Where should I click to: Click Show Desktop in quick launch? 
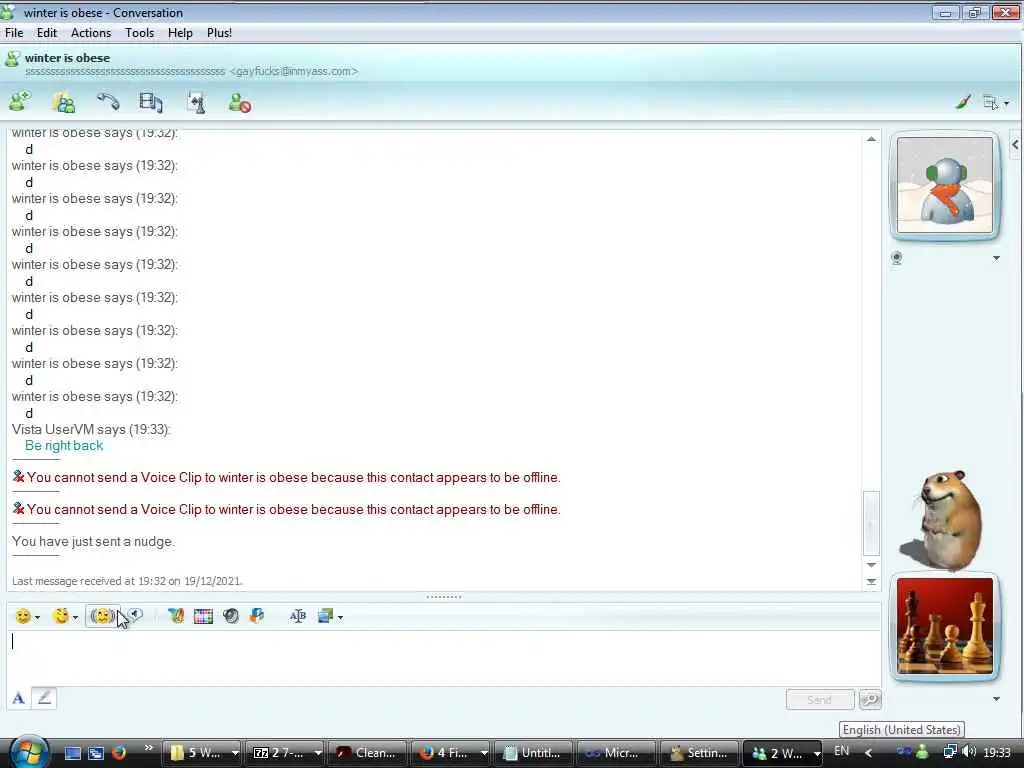pyautogui.click(x=72, y=753)
